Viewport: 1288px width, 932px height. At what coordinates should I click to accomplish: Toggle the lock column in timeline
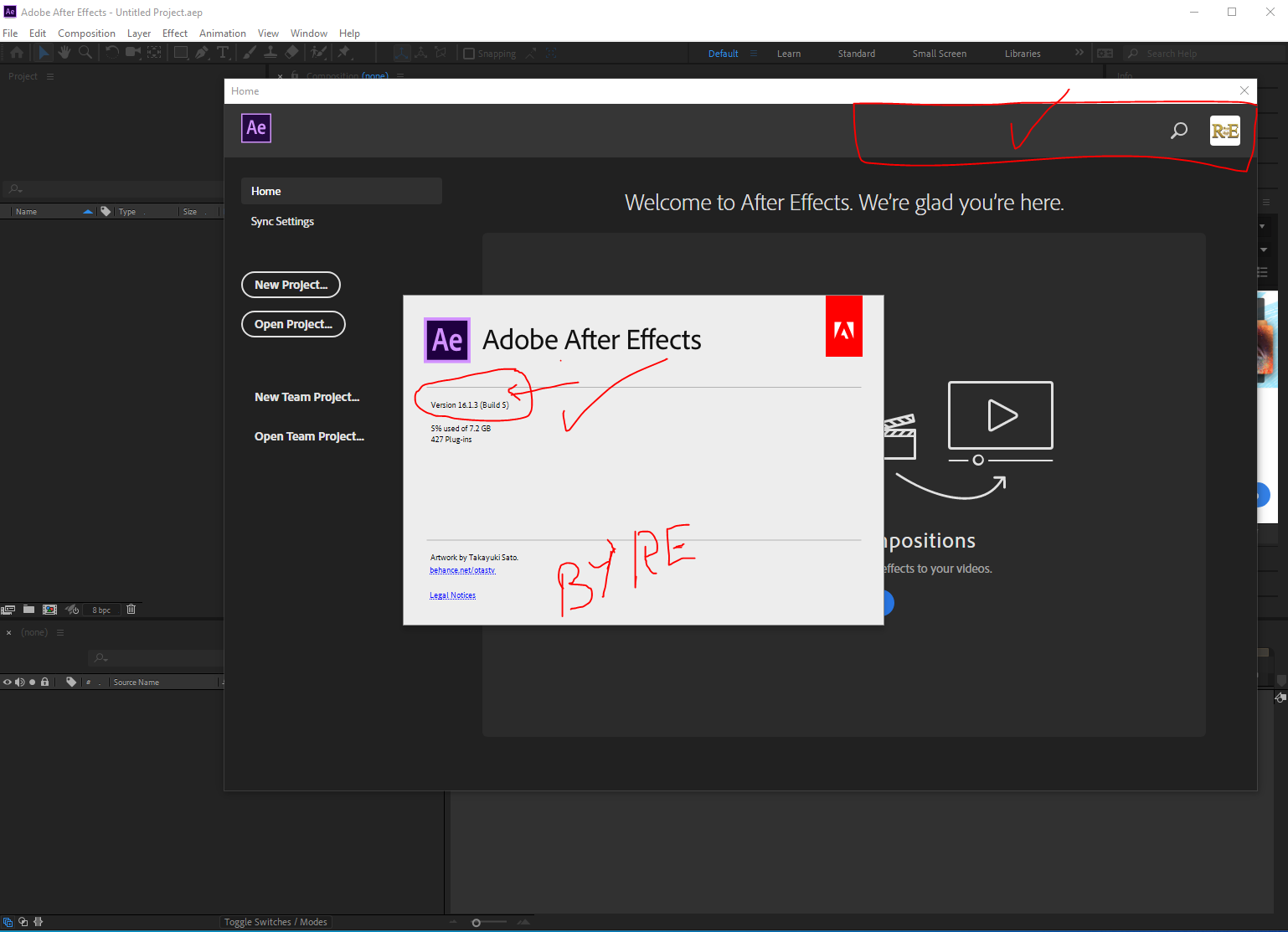(44, 682)
